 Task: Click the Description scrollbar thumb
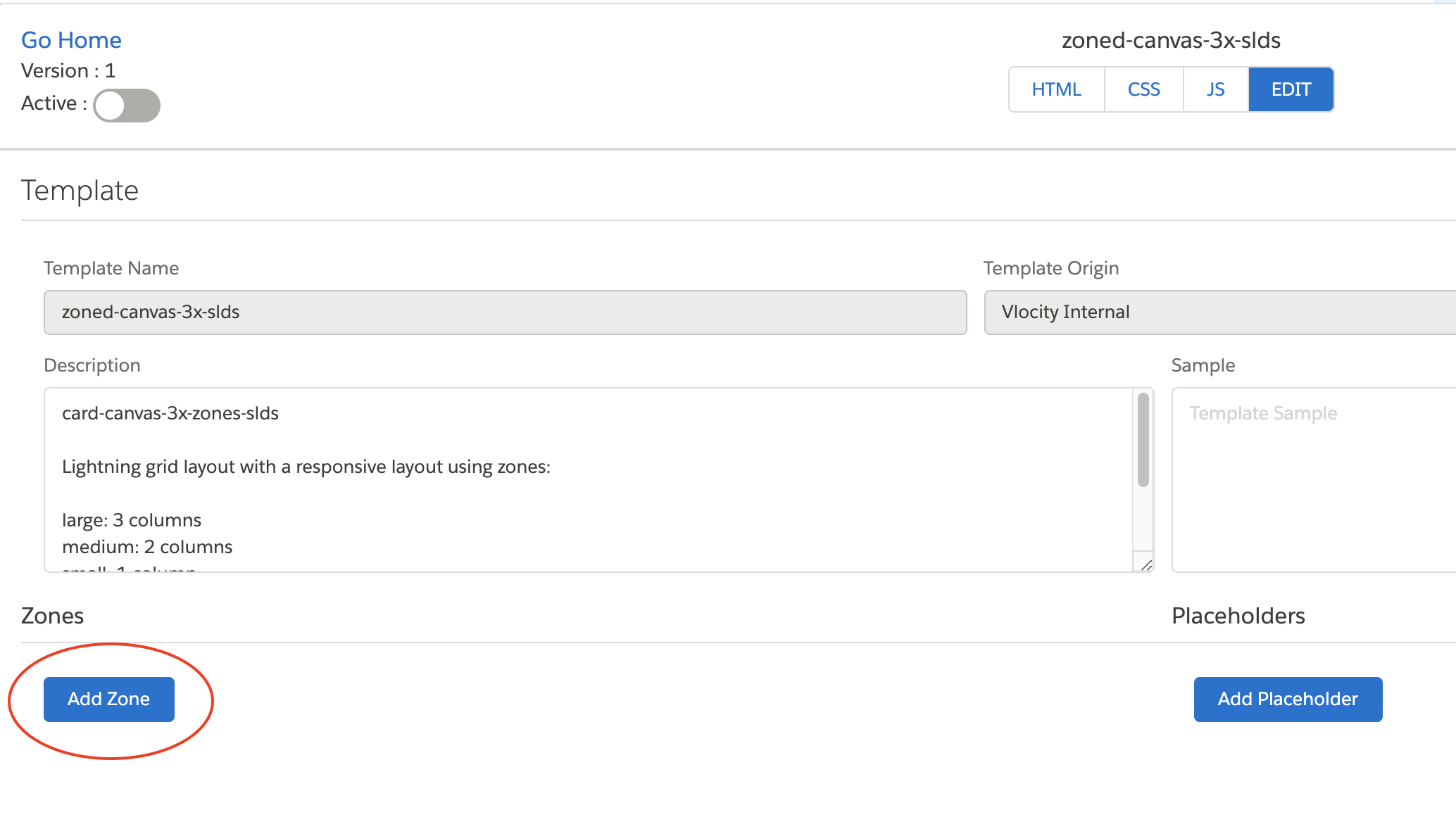pyautogui.click(x=1143, y=440)
